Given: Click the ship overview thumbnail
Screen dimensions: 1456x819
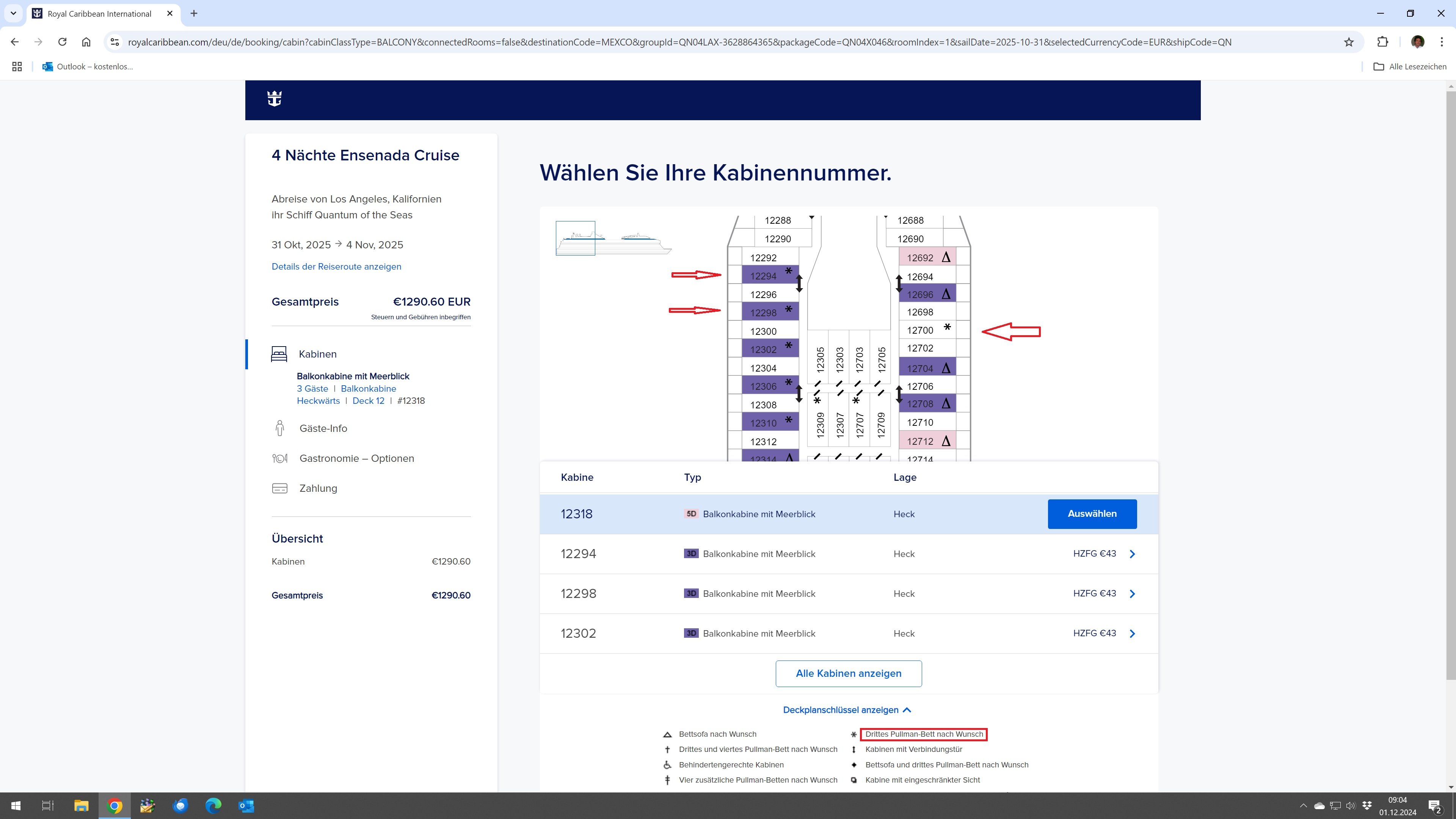Looking at the screenshot, I should coord(614,238).
